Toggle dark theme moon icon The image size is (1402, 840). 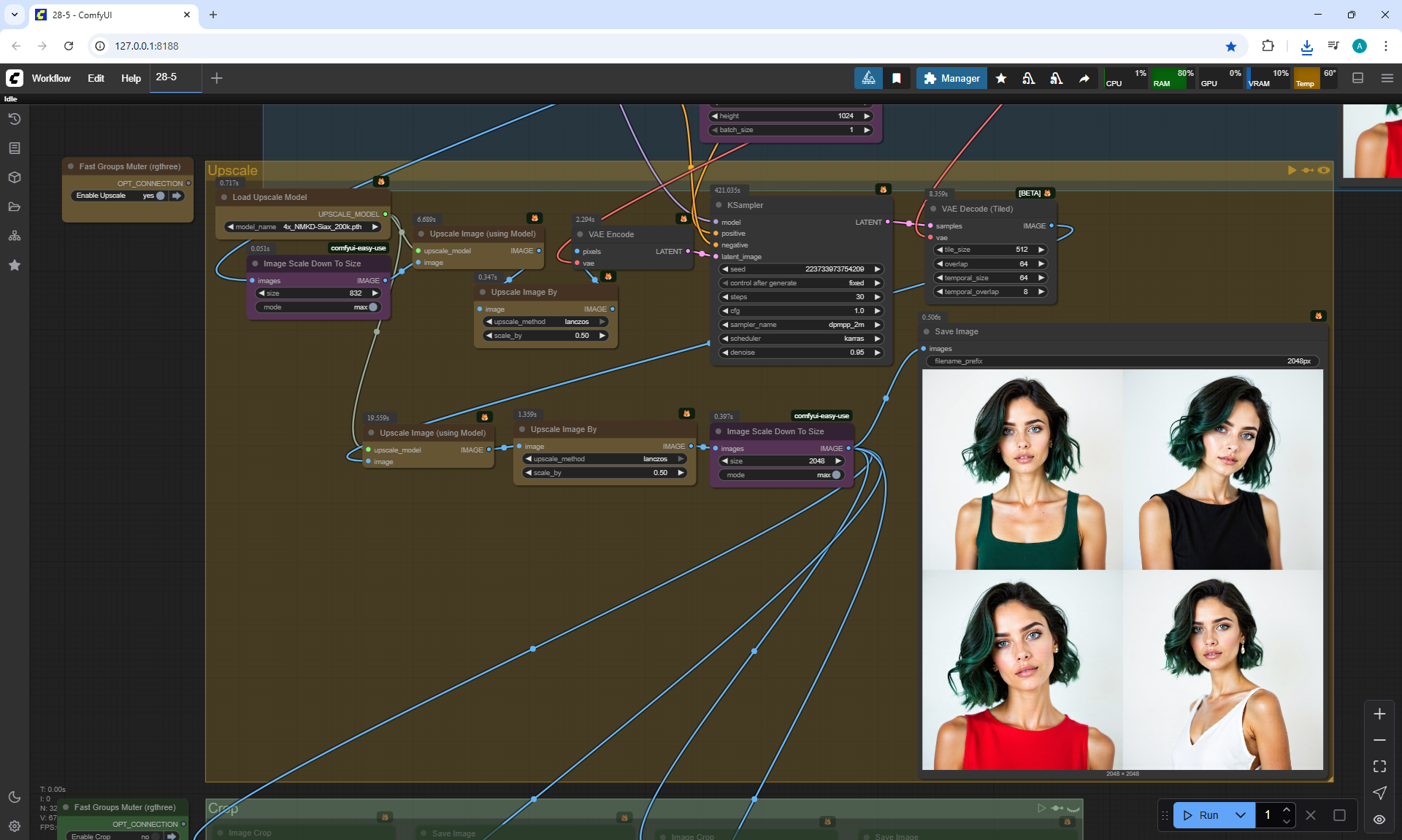pos(14,797)
